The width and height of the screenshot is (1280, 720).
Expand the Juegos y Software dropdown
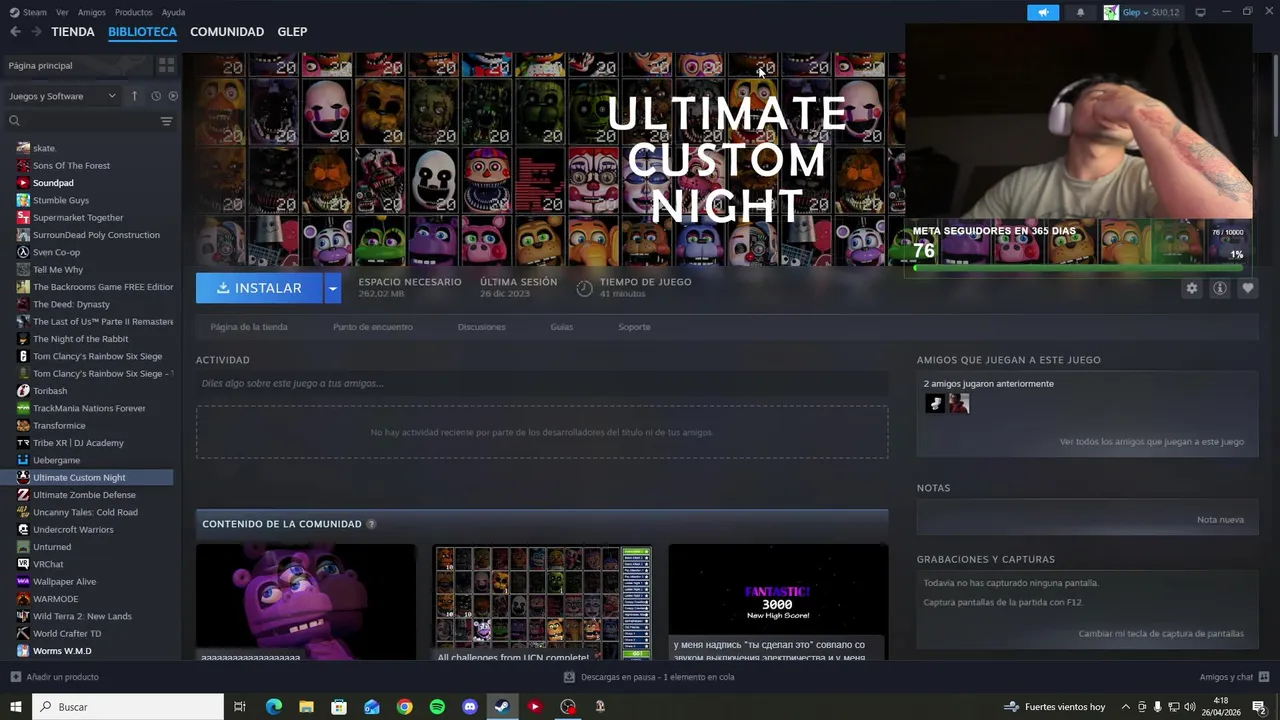(x=63, y=96)
